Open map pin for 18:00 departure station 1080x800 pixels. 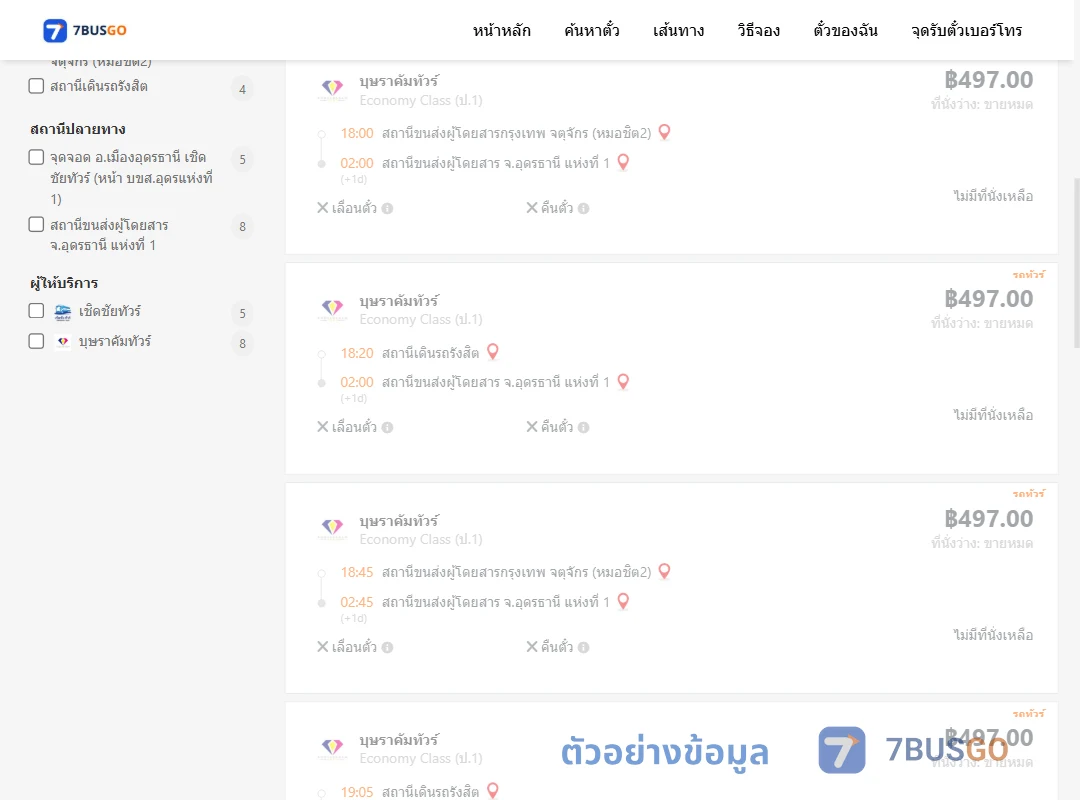click(x=665, y=132)
